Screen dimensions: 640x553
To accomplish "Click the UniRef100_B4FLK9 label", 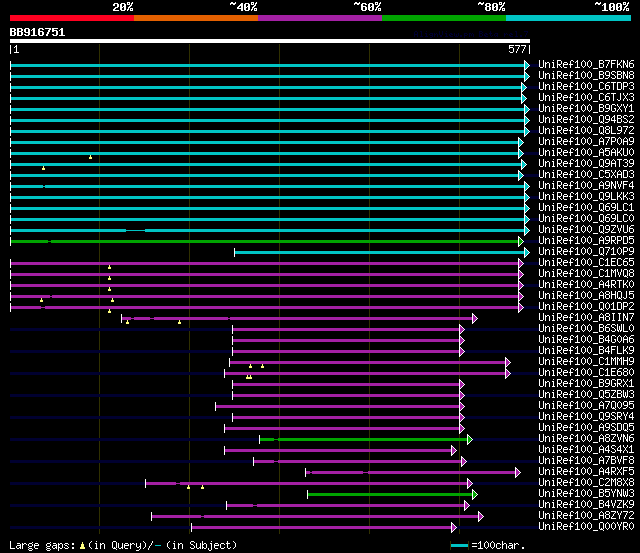I will click(586, 351).
